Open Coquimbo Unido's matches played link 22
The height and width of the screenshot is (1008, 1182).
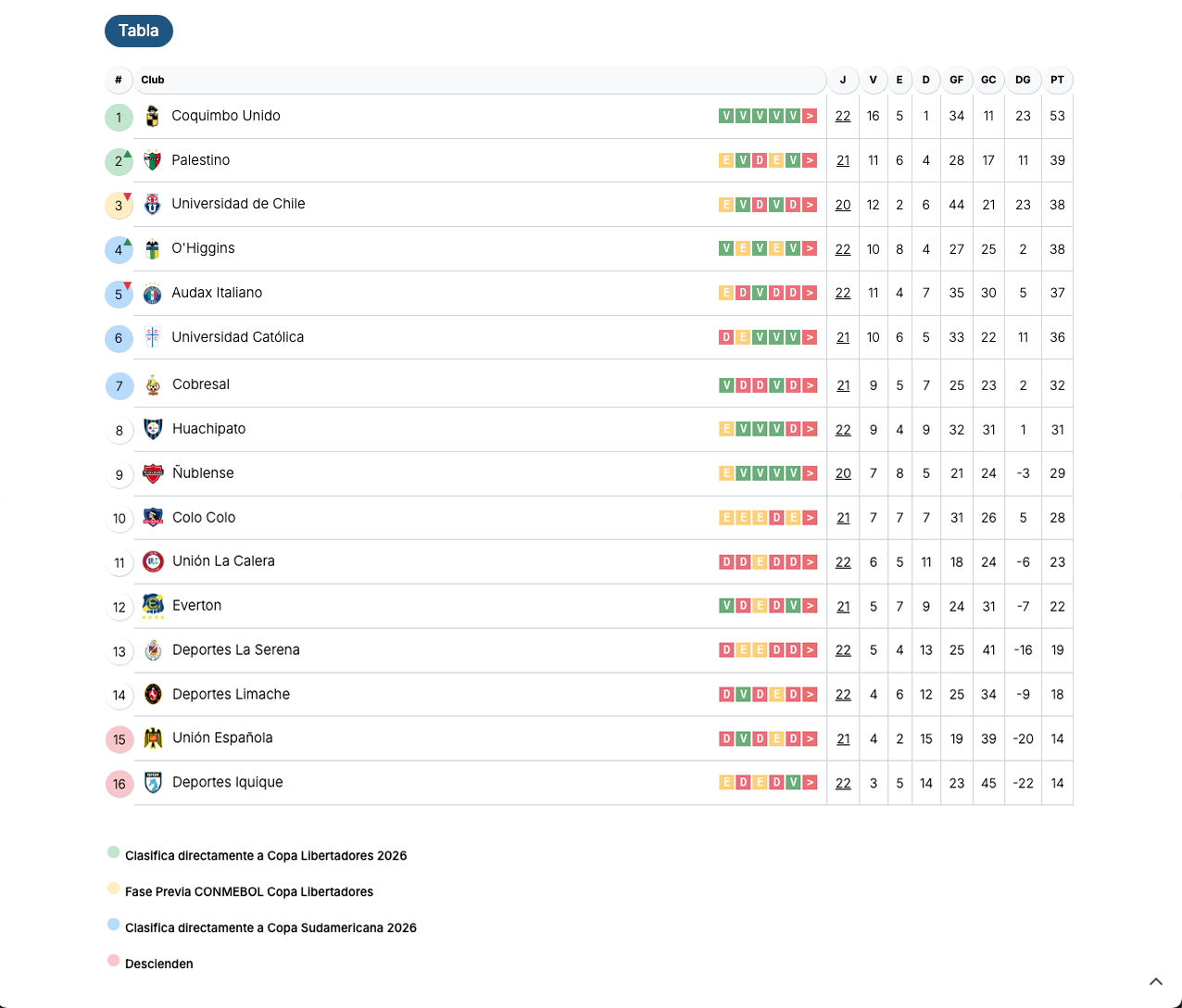point(843,116)
